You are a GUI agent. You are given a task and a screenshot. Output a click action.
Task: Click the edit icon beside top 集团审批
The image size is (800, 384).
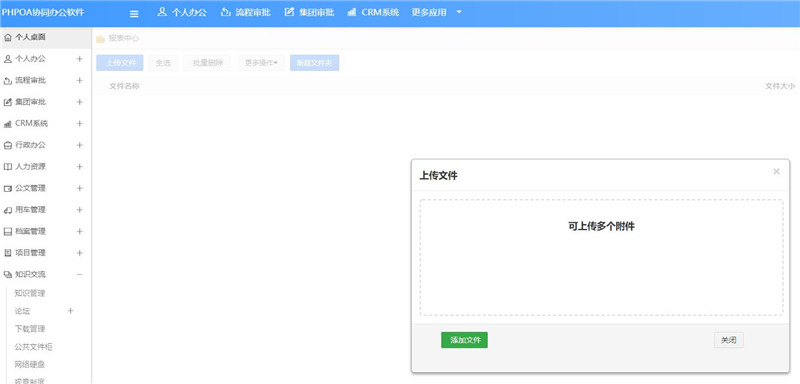[x=289, y=12]
